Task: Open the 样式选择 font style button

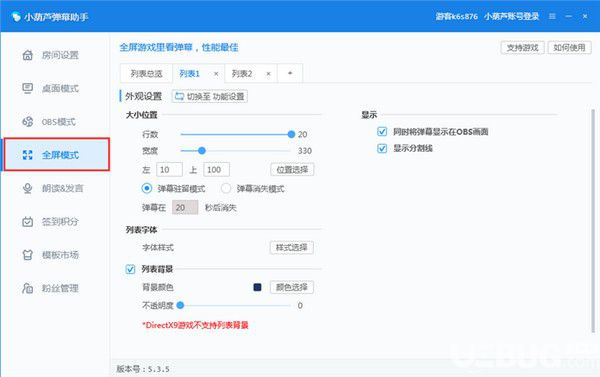Action: (x=292, y=248)
